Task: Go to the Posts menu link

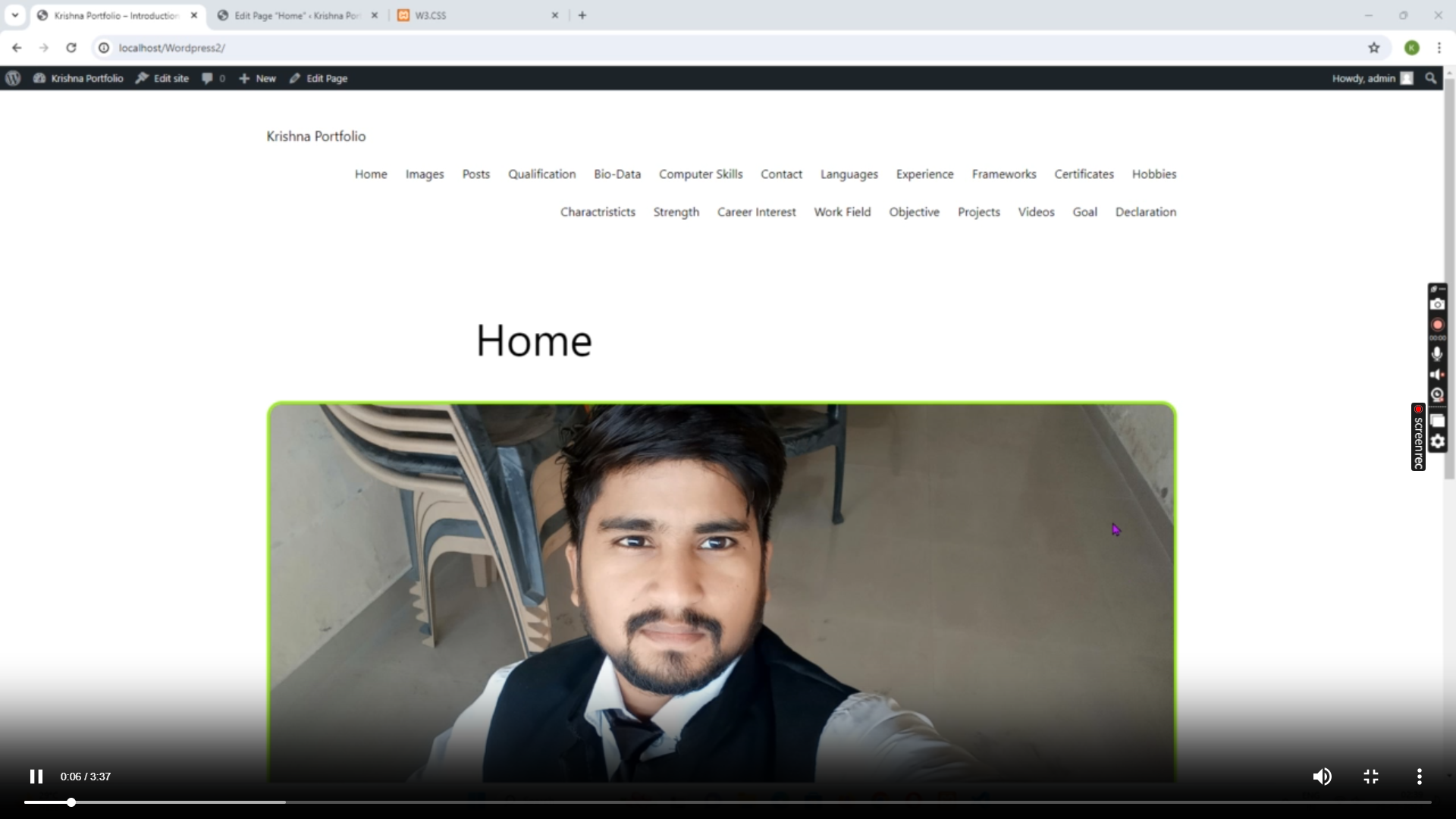Action: 476,174
